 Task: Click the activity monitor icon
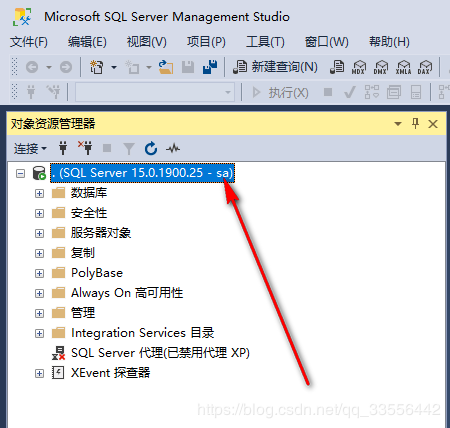tap(173, 148)
